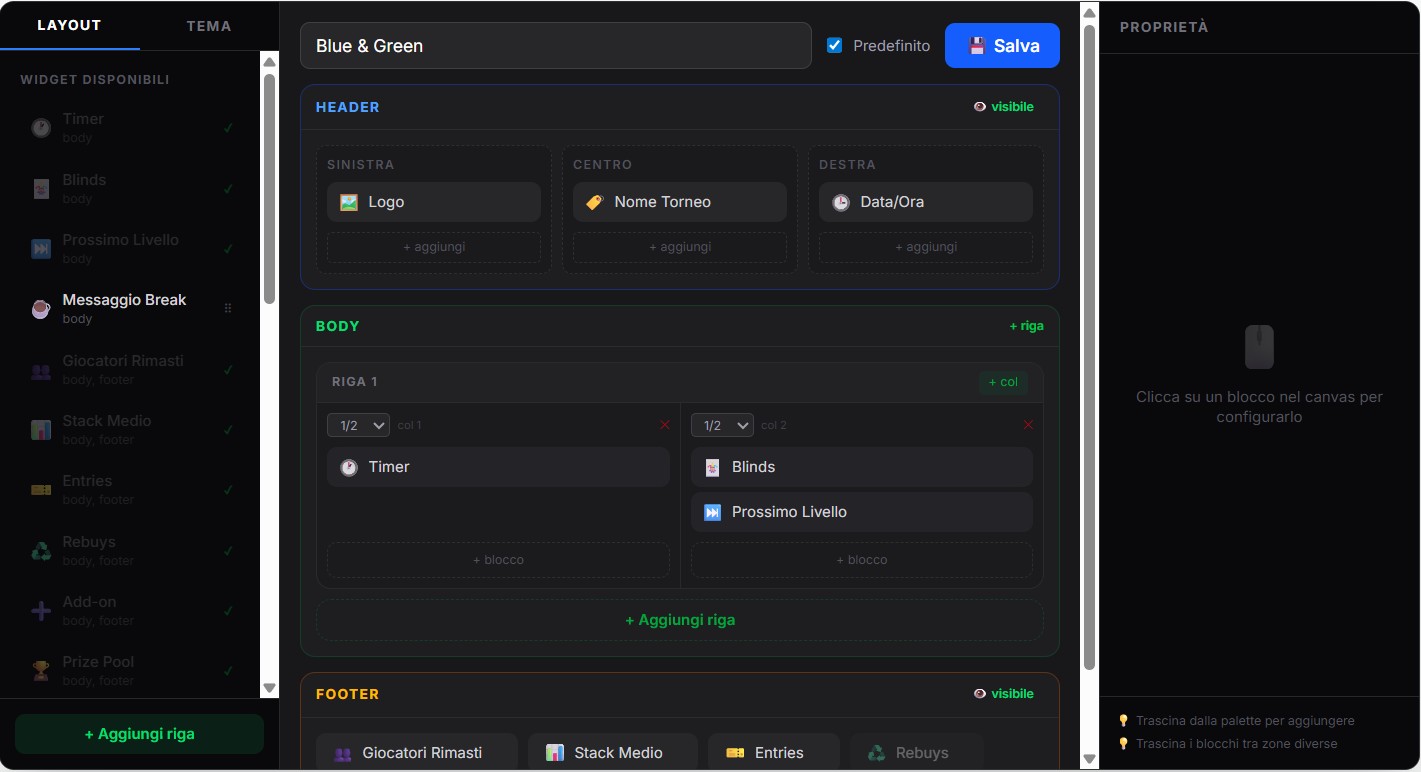This screenshot has height=772, width=1421.
Task: Click + aggiungi under Destra header zone
Action: pos(926,247)
